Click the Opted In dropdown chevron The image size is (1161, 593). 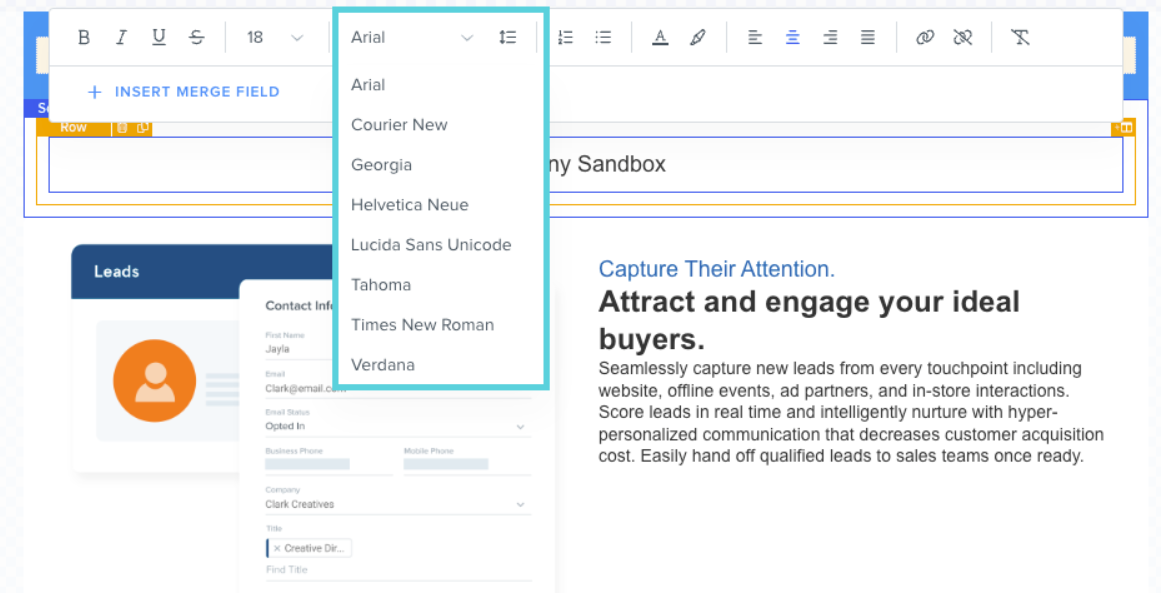[521, 427]
